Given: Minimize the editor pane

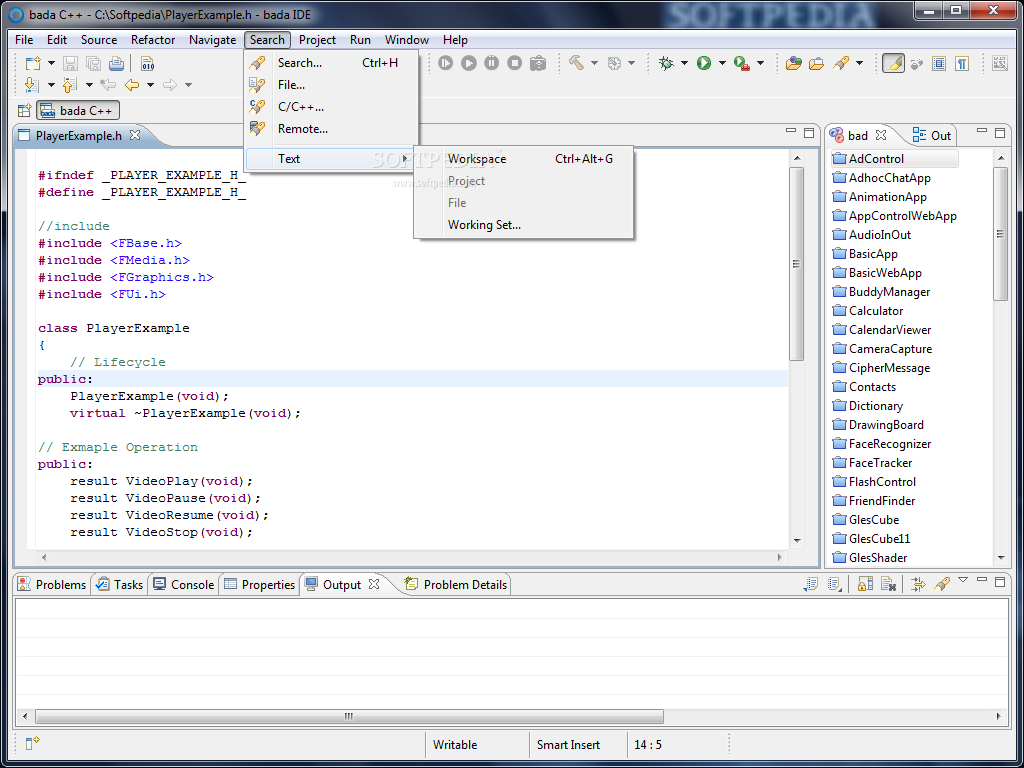Looking at the screenshot, I should [791, 132].
